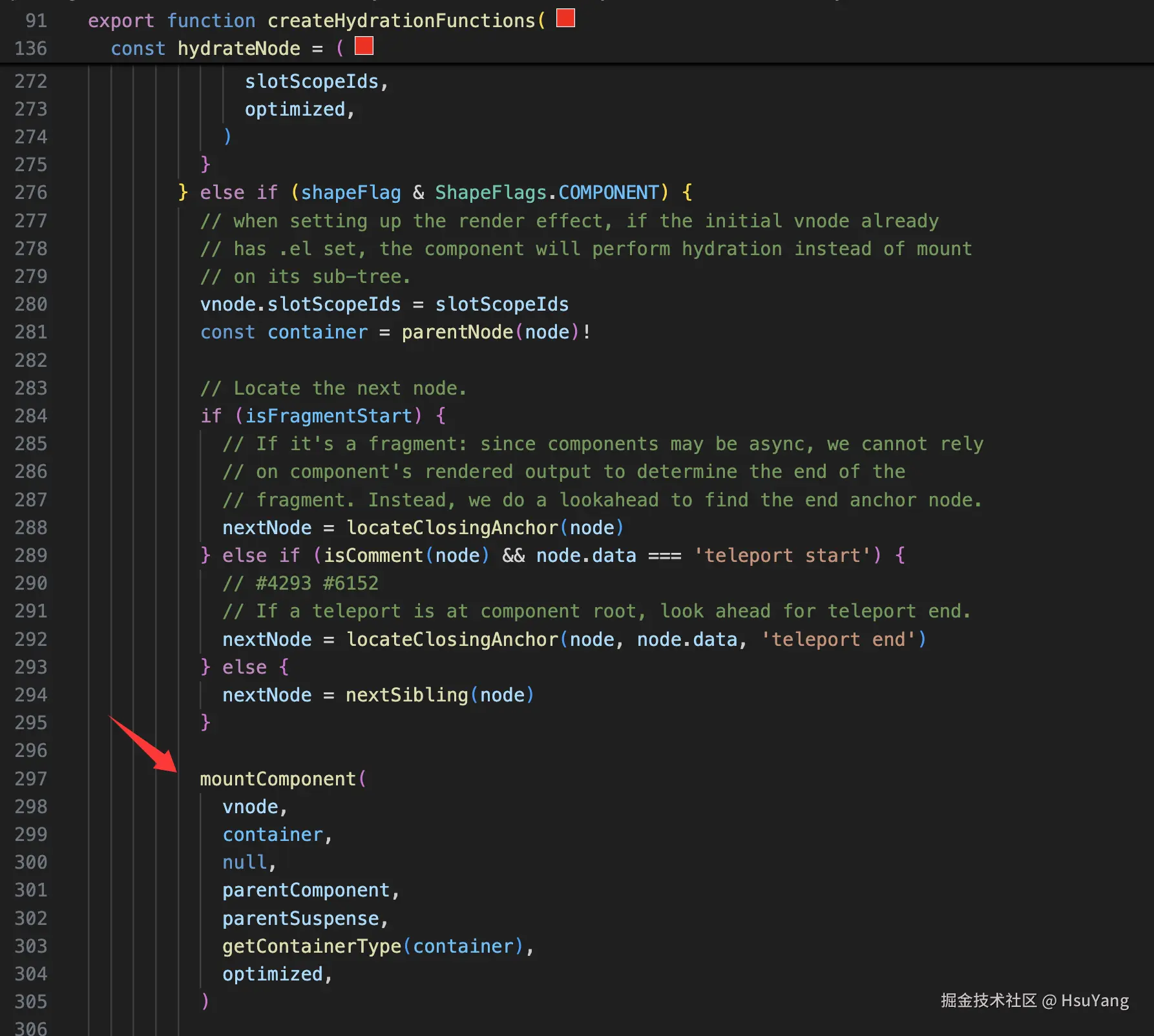Click the comment 'Locate the next node.'
Screen dimensions: 1154x1036
pos(333,388)
